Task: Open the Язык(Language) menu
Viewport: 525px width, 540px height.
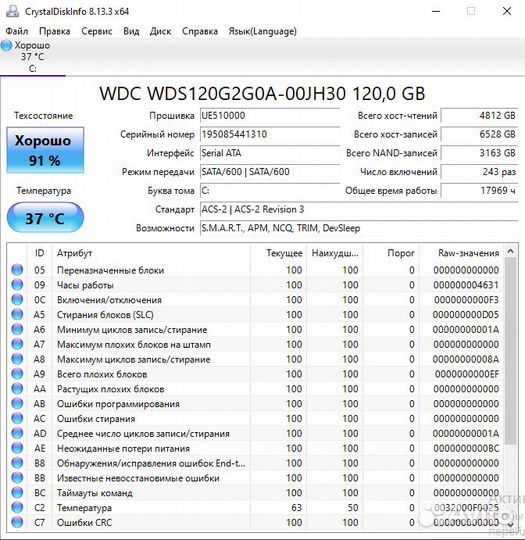Action: pyautogui.click(x=262, y=31)
